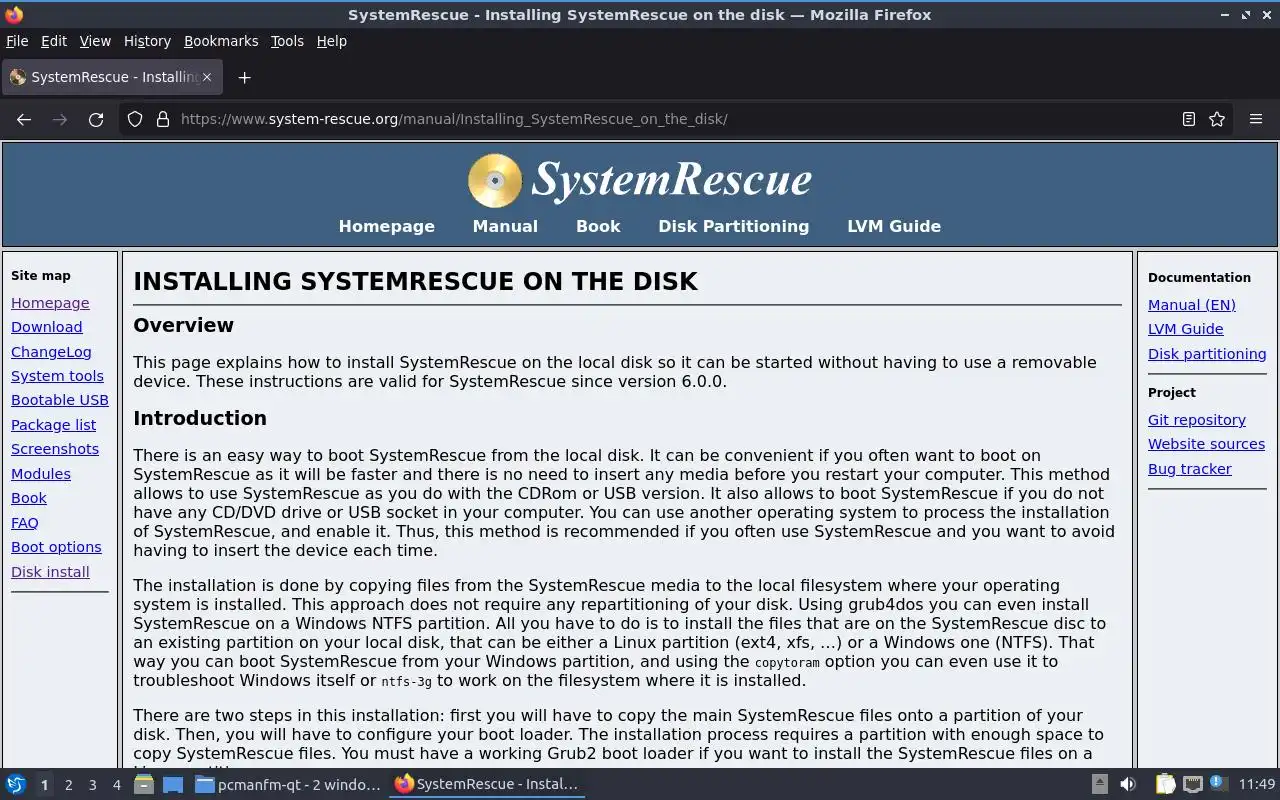Switch to the SystemRescue Firefox taskbar entry
The width and height of the screenshot is (1280, 800).
(x=487, y=785)
